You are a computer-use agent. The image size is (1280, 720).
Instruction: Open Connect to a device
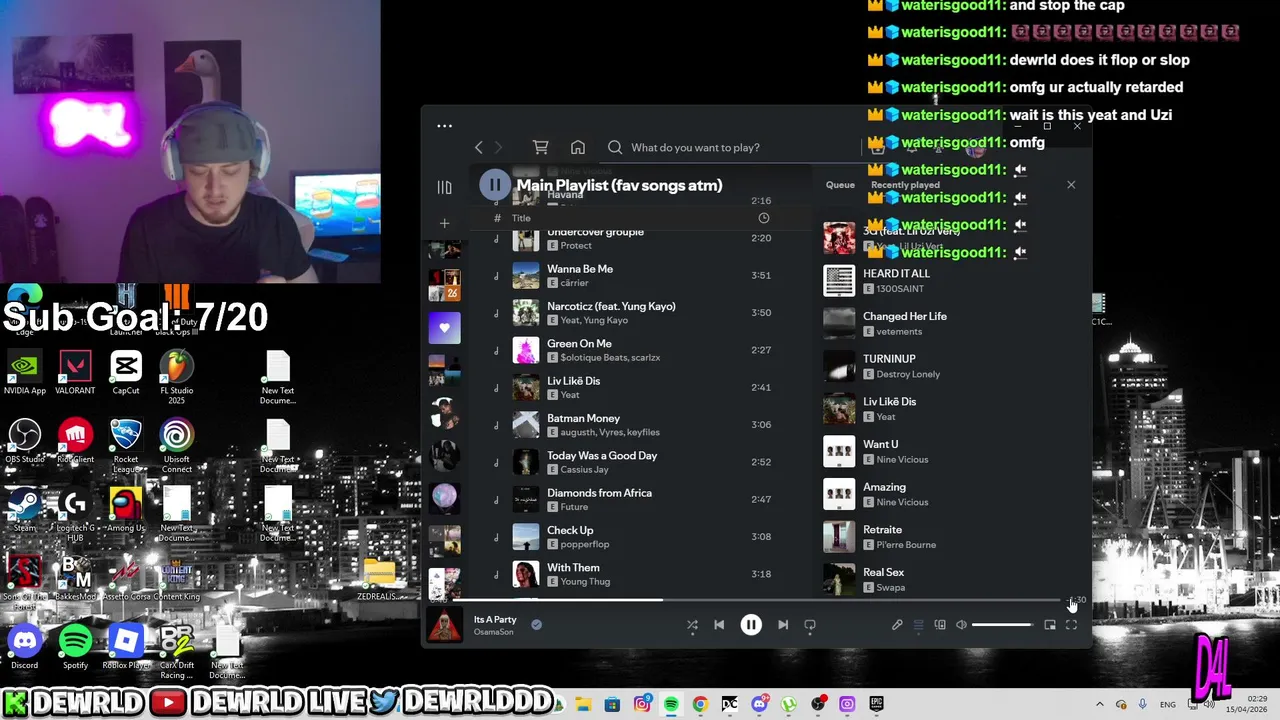point(940,625)
